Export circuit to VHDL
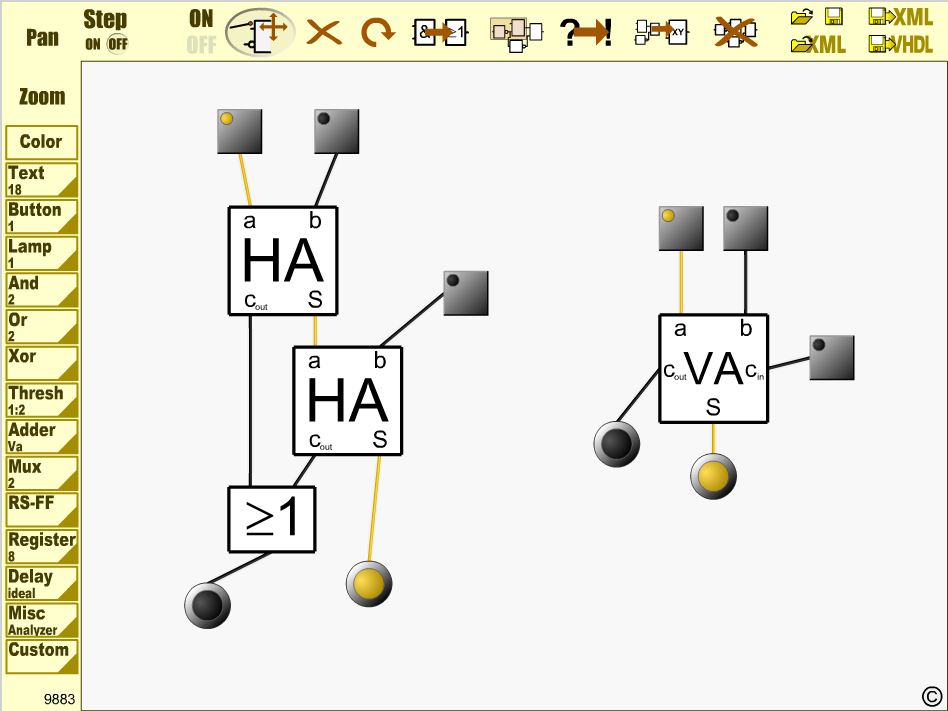The width and height of the screenshot is (948, 711). pos(901,44)
